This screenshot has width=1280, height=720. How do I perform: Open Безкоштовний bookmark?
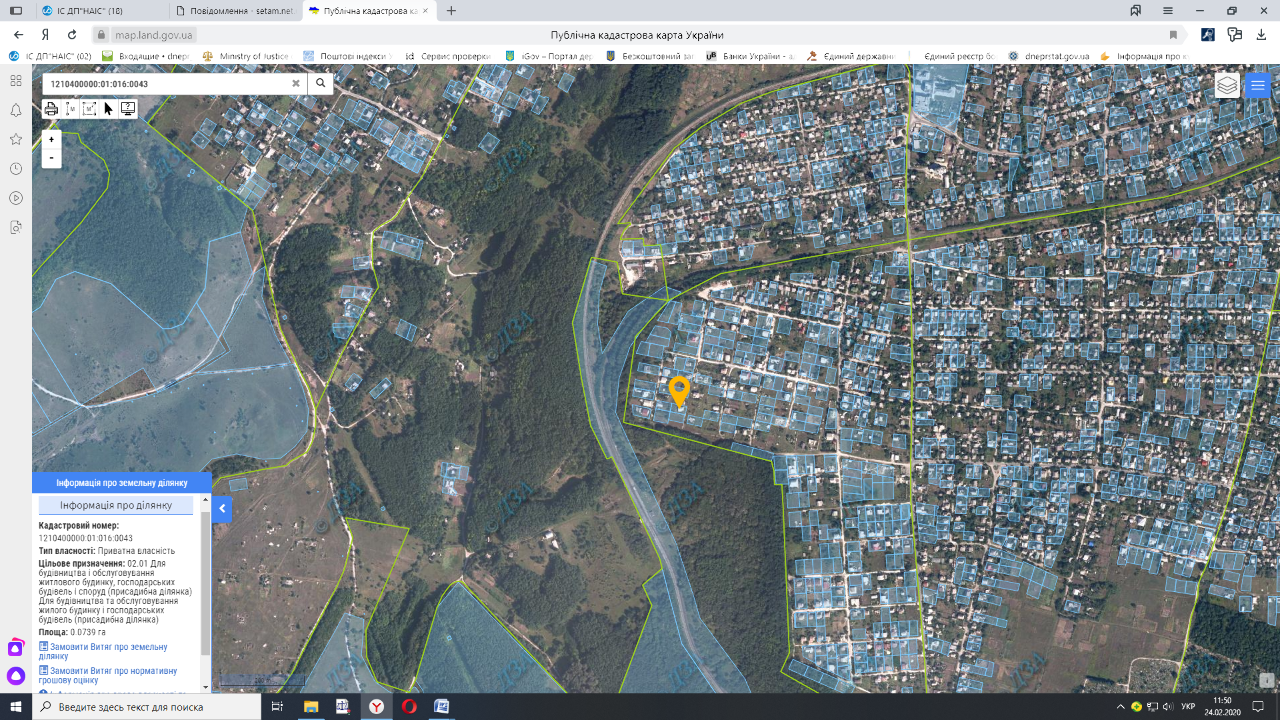(649, 56)
